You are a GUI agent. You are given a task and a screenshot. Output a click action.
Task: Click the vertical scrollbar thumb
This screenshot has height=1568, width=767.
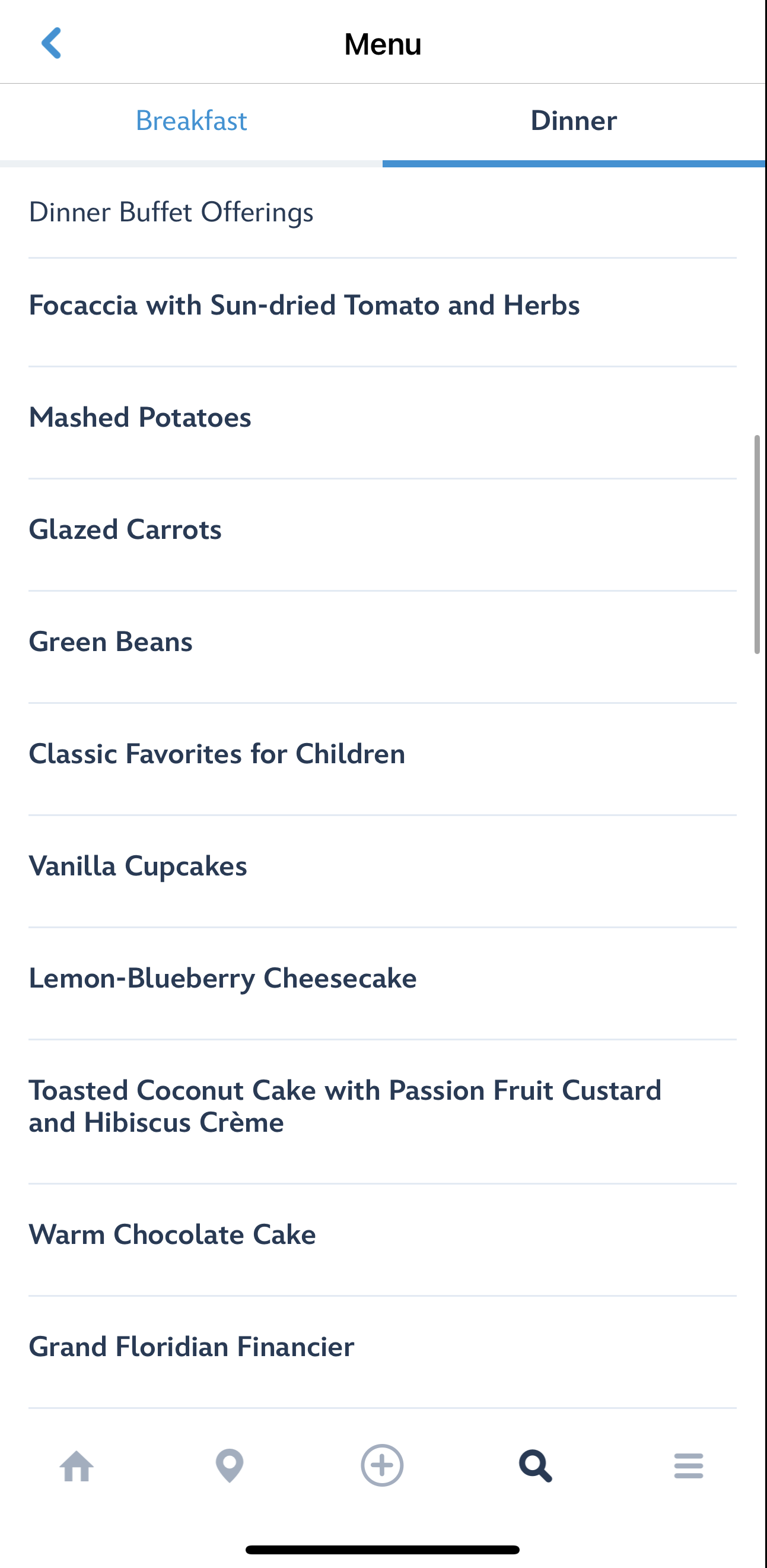click(758, 545)
